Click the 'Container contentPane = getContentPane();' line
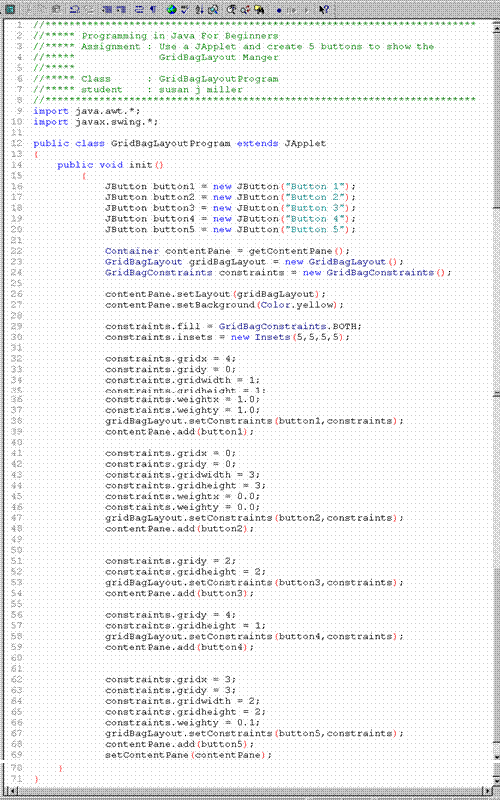Image resolution: width=500 pixels, height=800 pixels. [228, 251]
